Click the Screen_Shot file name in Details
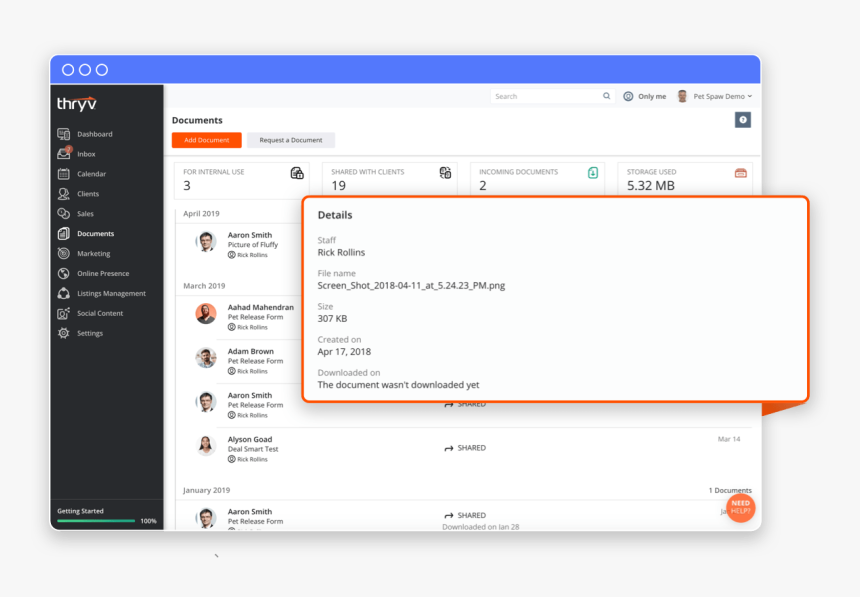860x597 pixels. (411, 285)
